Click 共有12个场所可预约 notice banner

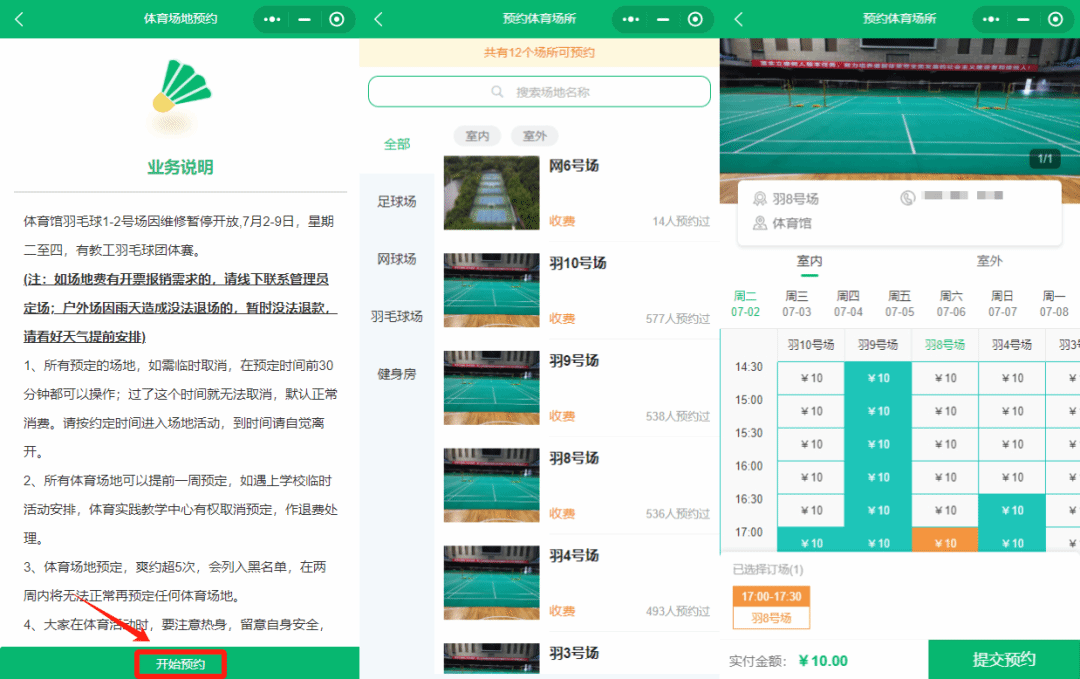tap(539, 52)
